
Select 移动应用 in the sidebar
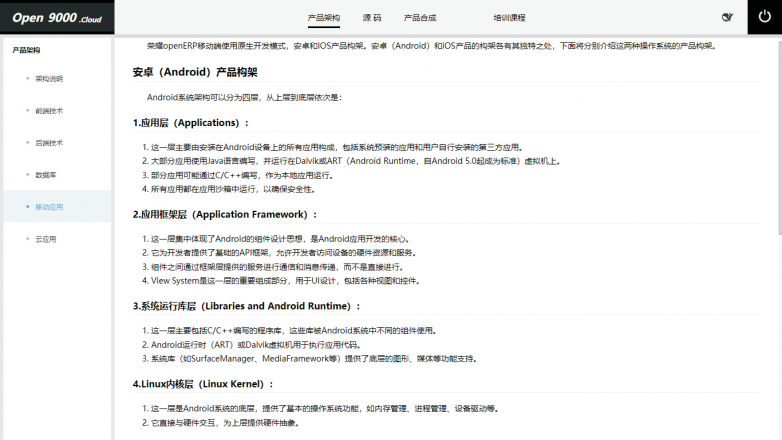pyautogui.click(x=49, y=207)
